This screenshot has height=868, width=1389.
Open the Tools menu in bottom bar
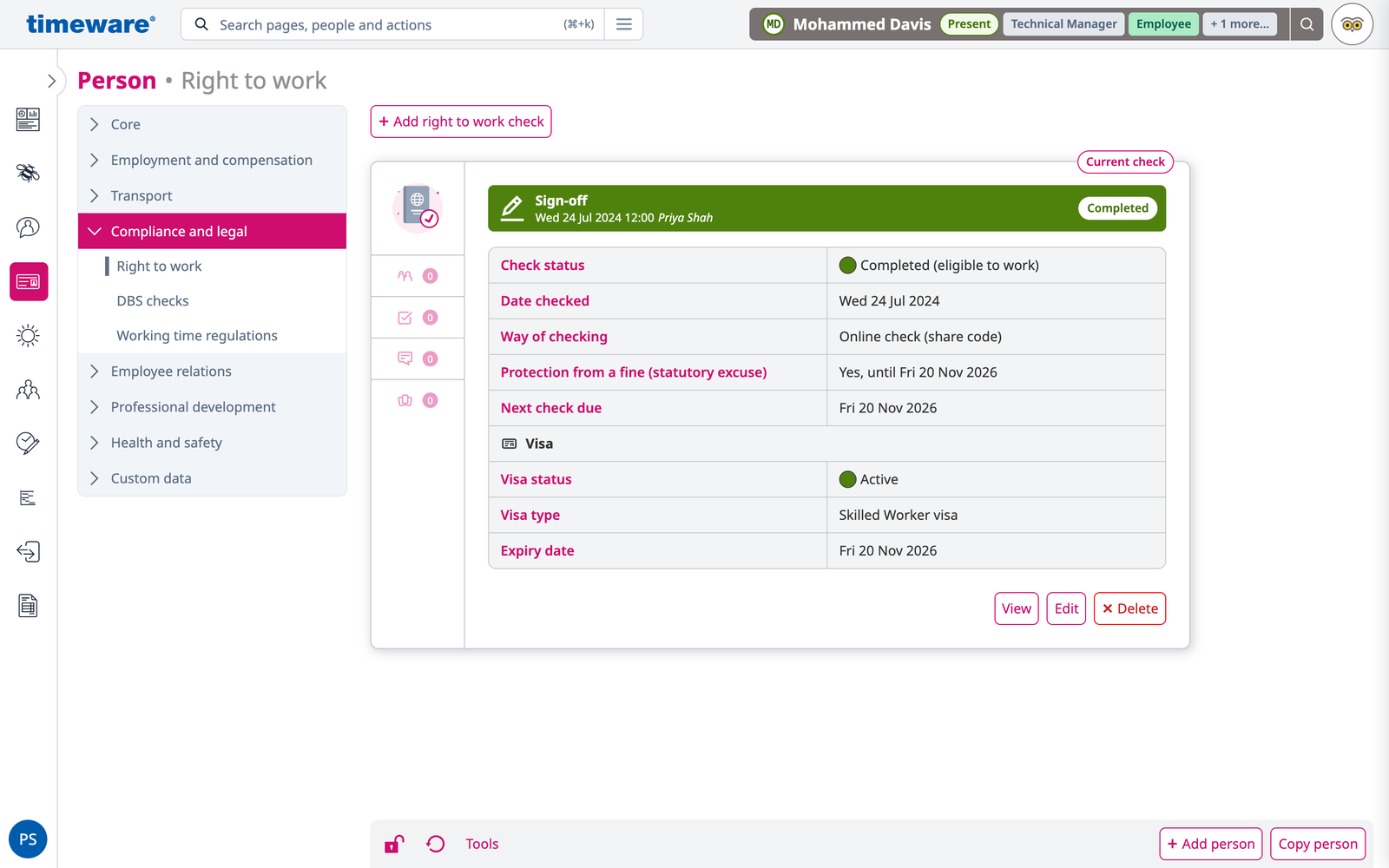click(482, 844)
